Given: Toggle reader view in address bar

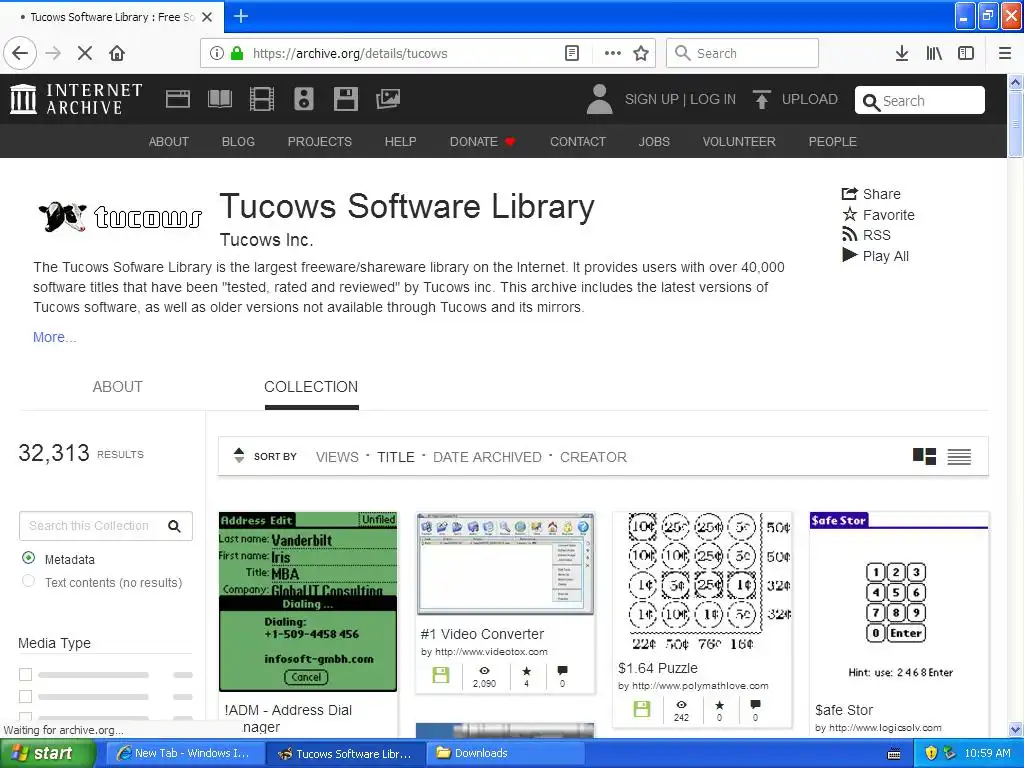Looking at the screenshot, I should click(572, 54).
